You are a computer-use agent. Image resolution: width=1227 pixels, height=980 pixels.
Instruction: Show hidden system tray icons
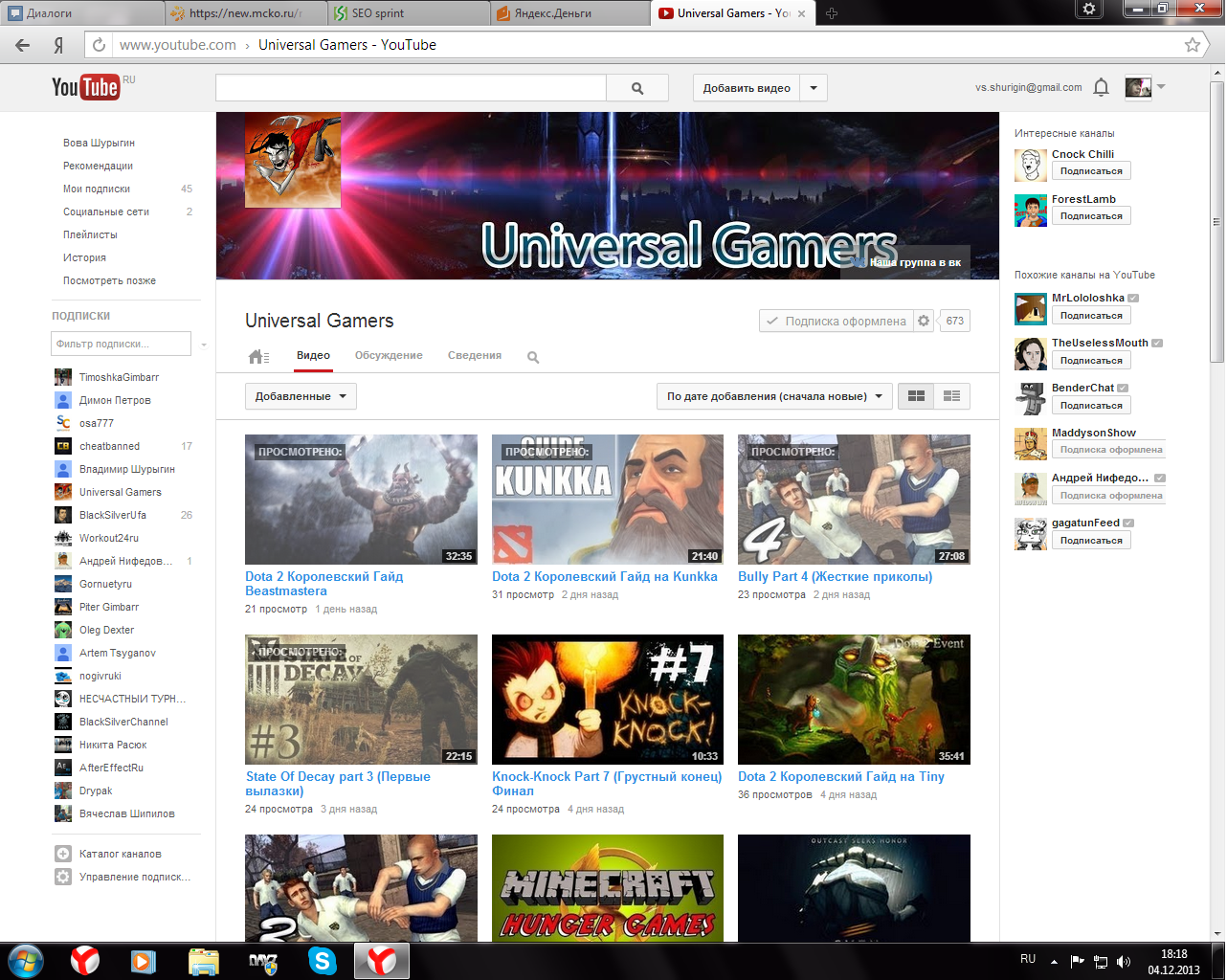coord(1054,962)
